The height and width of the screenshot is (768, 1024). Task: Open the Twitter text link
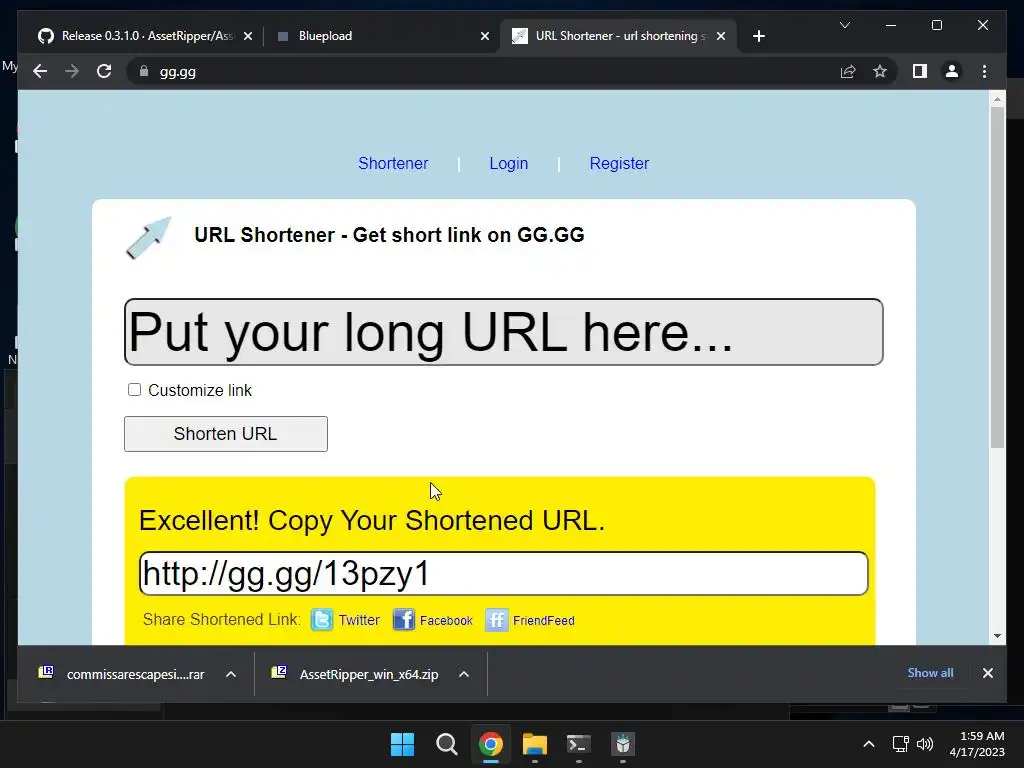tap(359, 620)
